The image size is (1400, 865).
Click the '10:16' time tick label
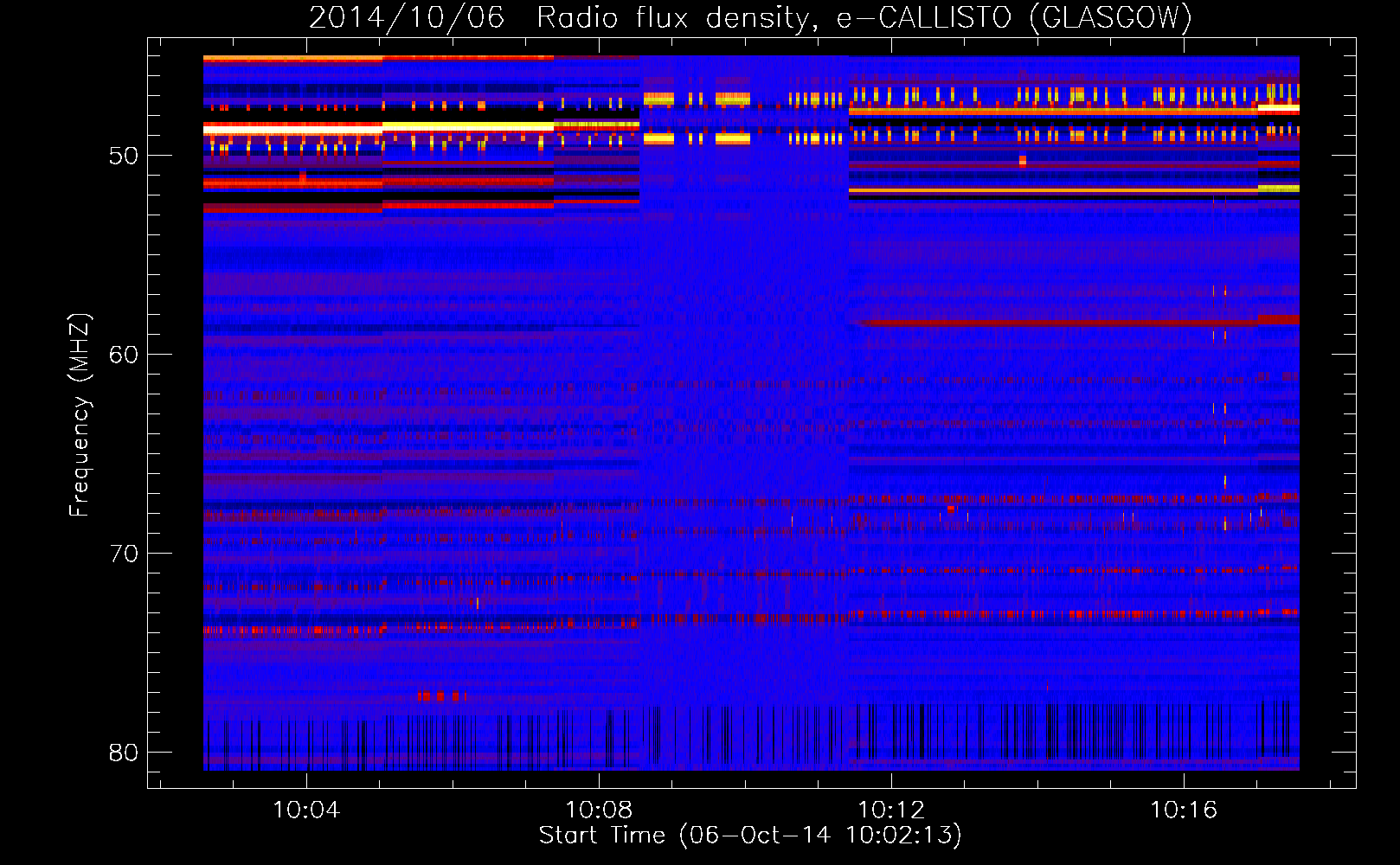point(1183,811)
